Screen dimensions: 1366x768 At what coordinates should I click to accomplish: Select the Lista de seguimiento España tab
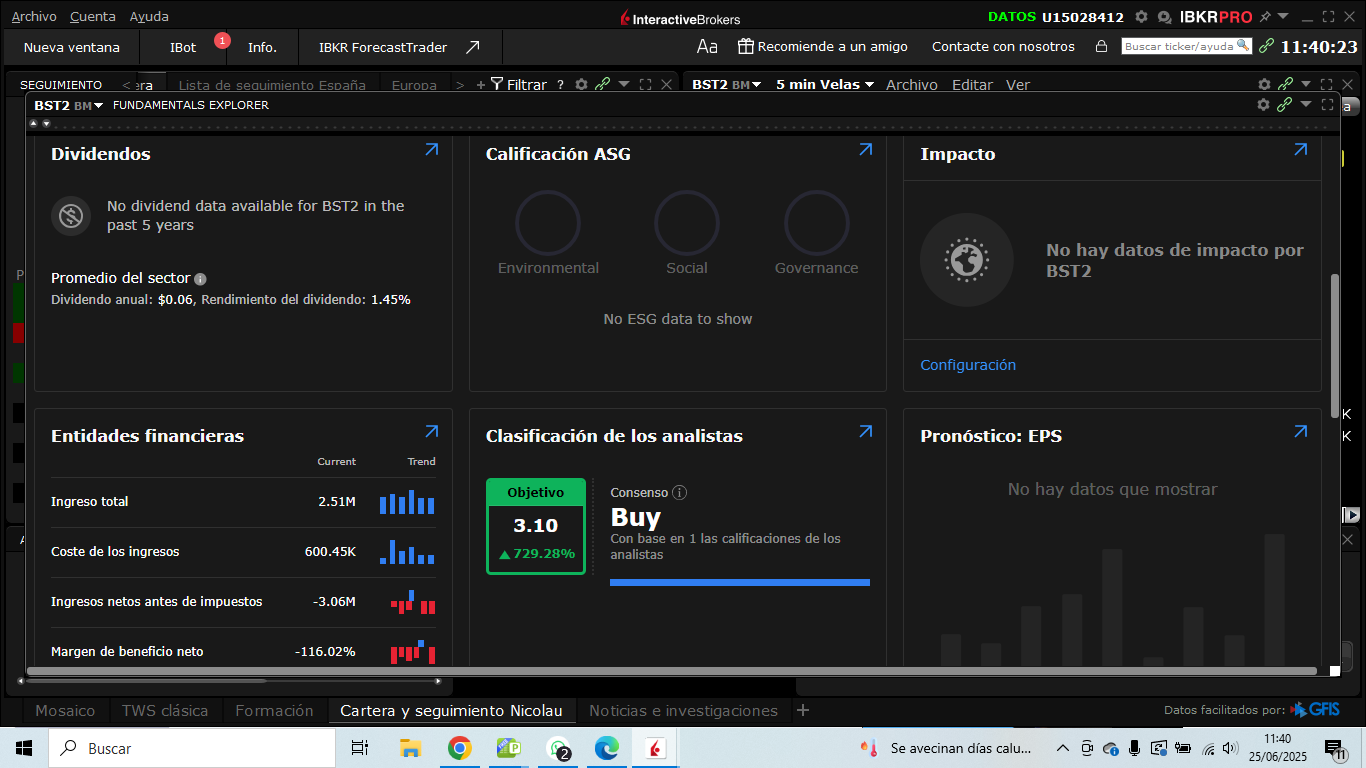point(272,85)
